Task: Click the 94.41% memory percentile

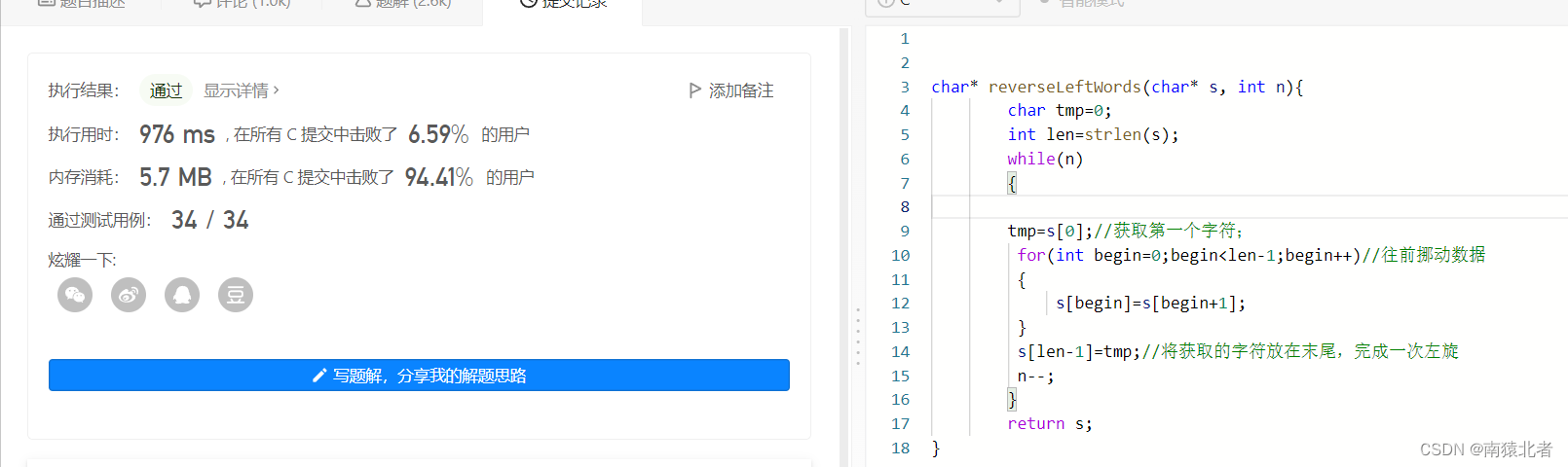Action: coord(439,177)
